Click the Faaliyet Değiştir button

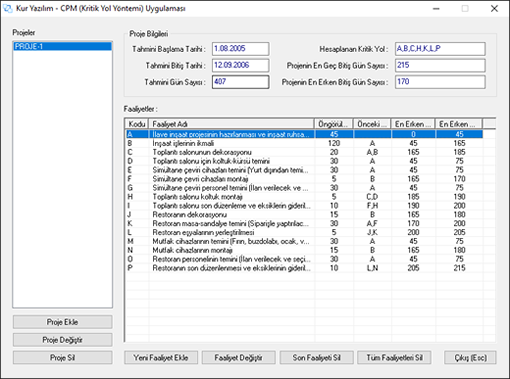(x=239, y=358)
